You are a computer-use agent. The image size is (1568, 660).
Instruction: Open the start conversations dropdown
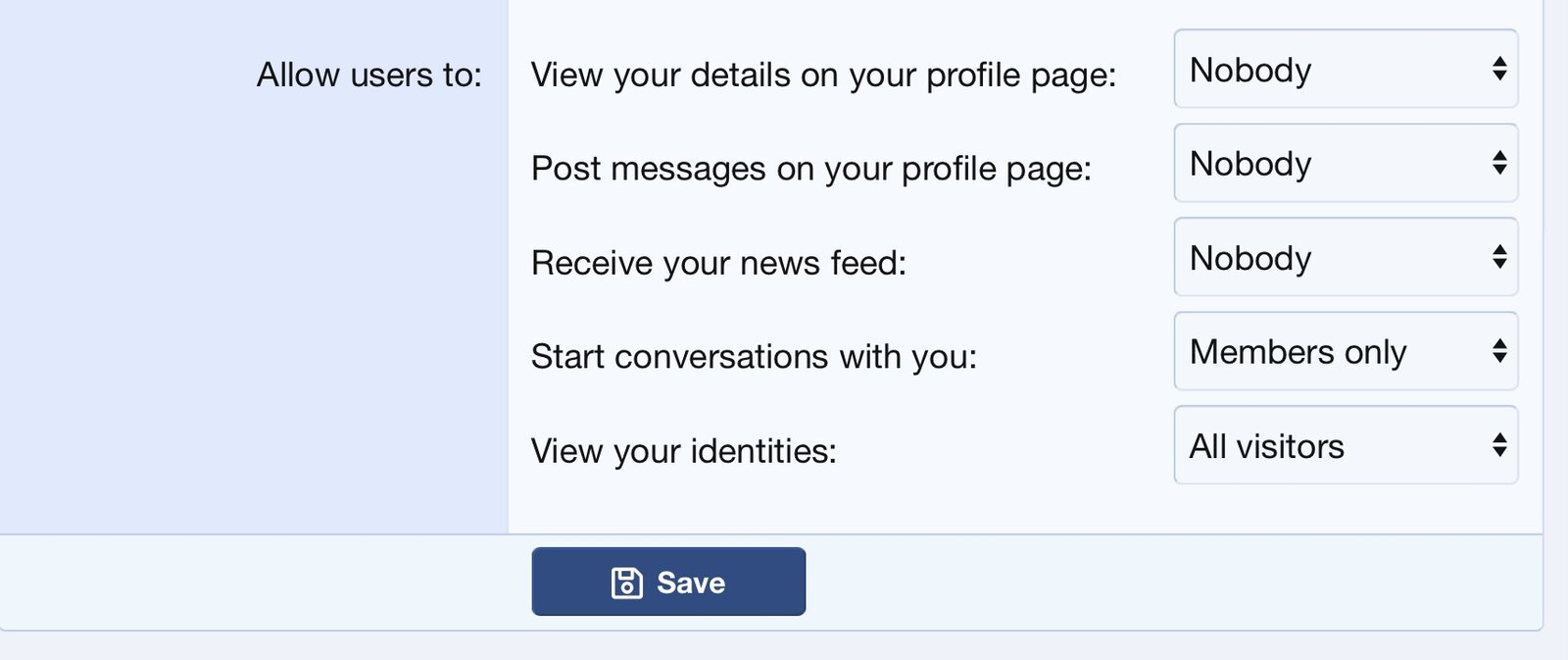(1345, 352)
